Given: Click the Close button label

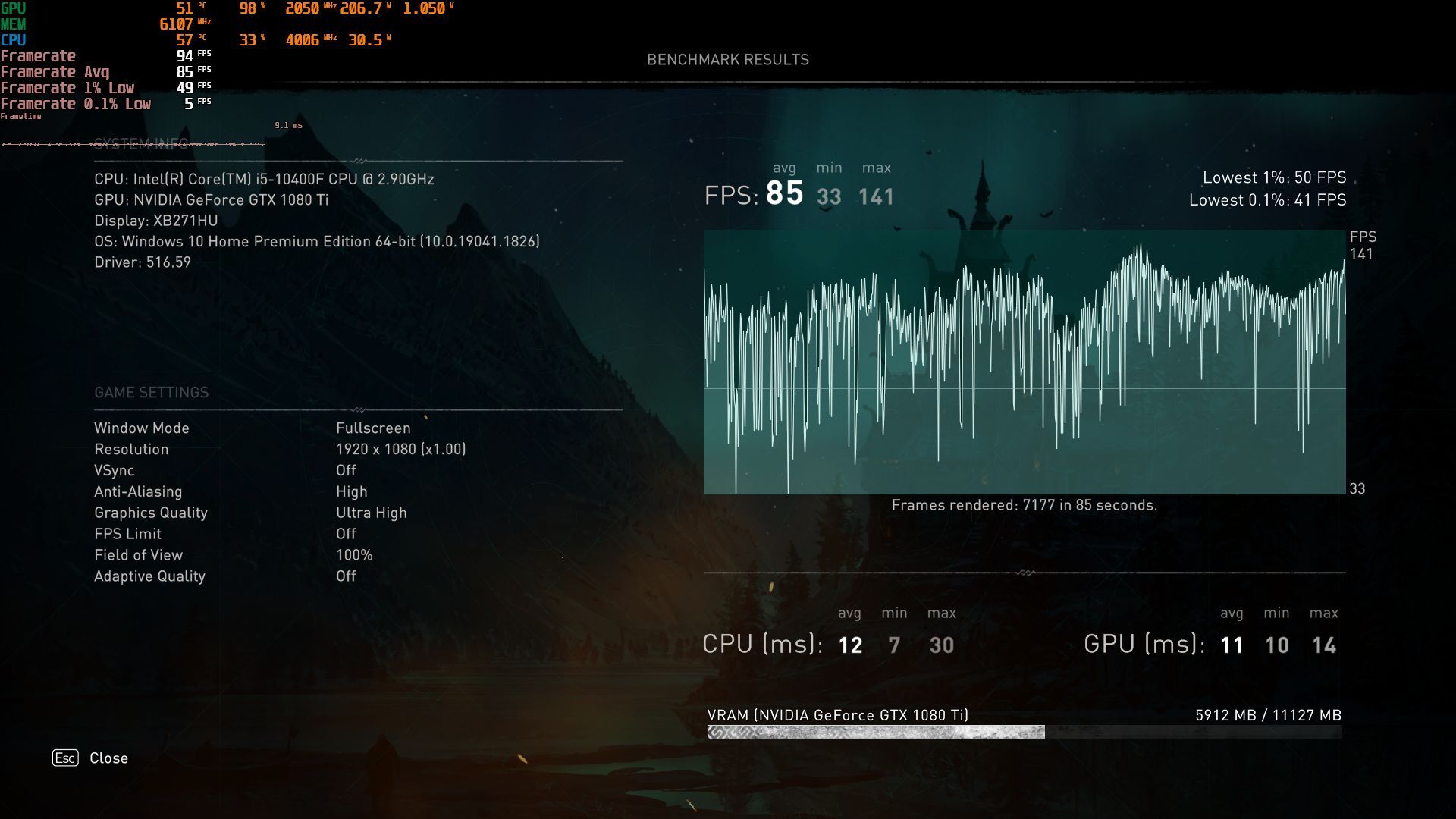Looking at the screenshot, I should 108,758.
